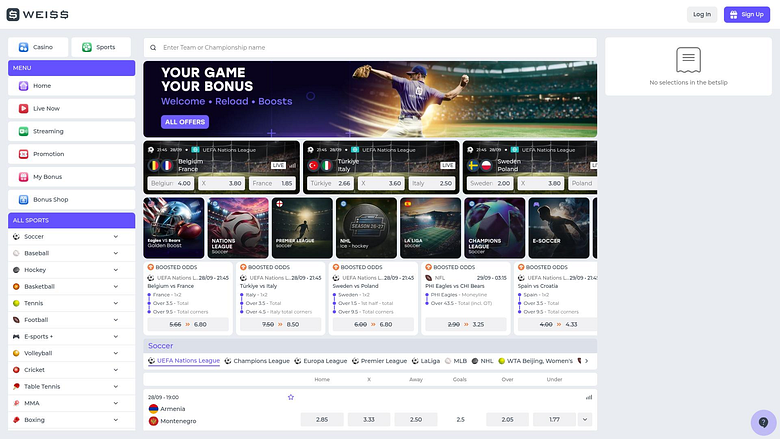Click the MMA icon in sidebar
This screenshot has width=780, height=439.
[16, 403]
